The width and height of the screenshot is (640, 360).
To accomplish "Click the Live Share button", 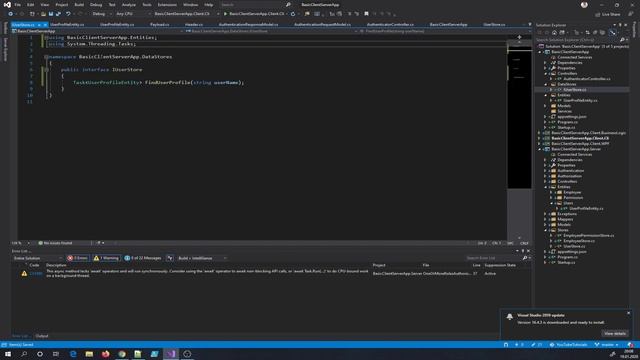I will pos(608,14).
